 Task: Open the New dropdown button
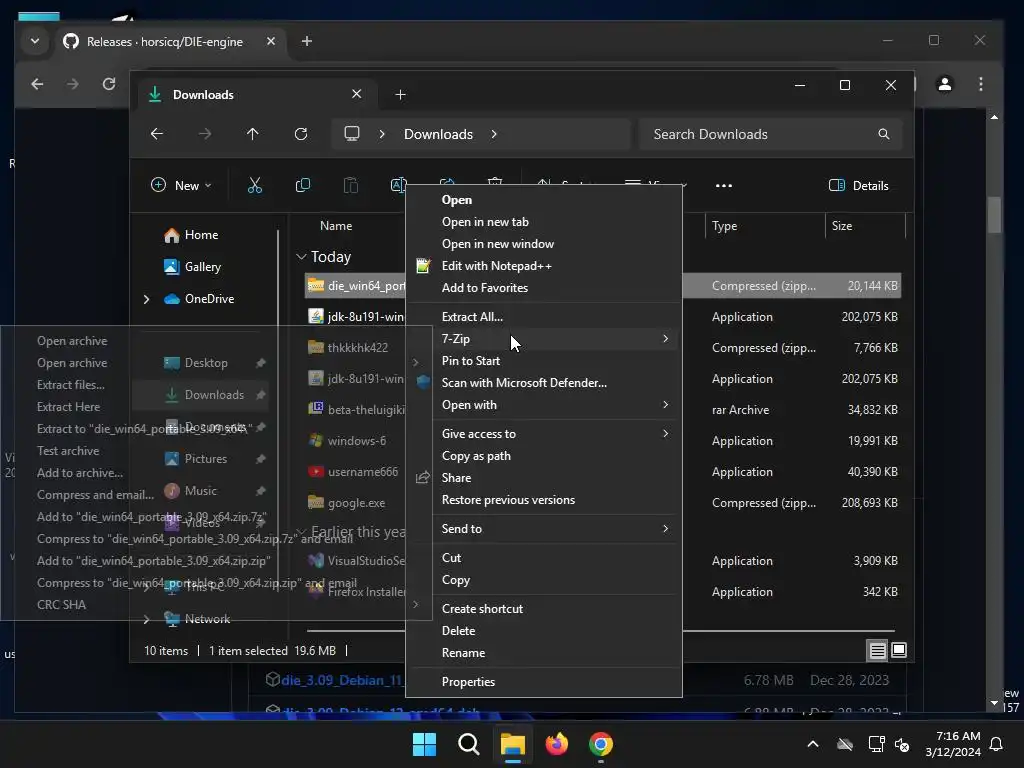(x=181, y=185)
